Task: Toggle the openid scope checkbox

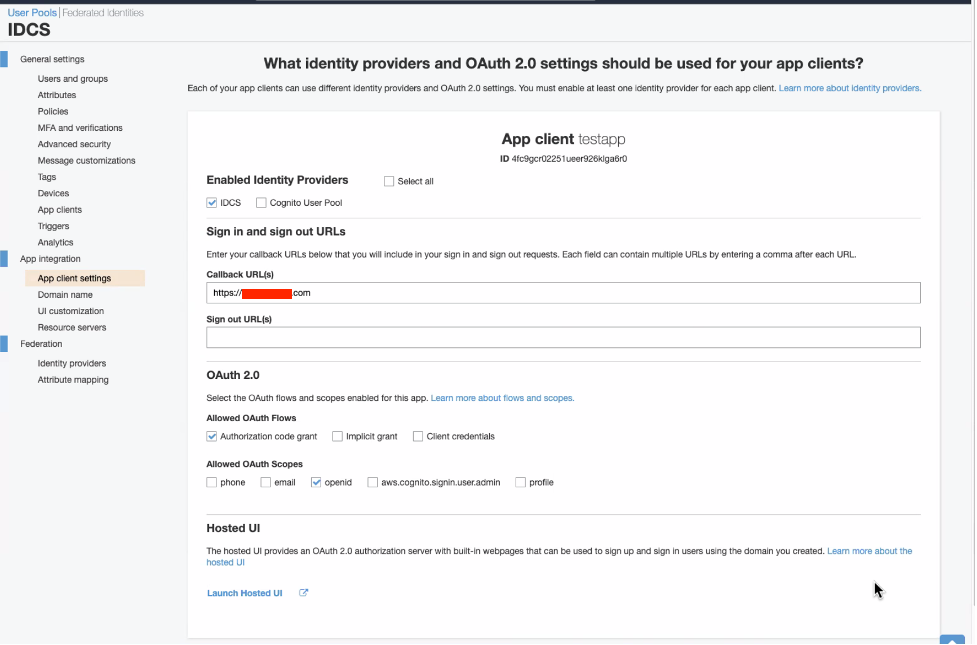Action: pyautogui.click(x=317, y=482)
